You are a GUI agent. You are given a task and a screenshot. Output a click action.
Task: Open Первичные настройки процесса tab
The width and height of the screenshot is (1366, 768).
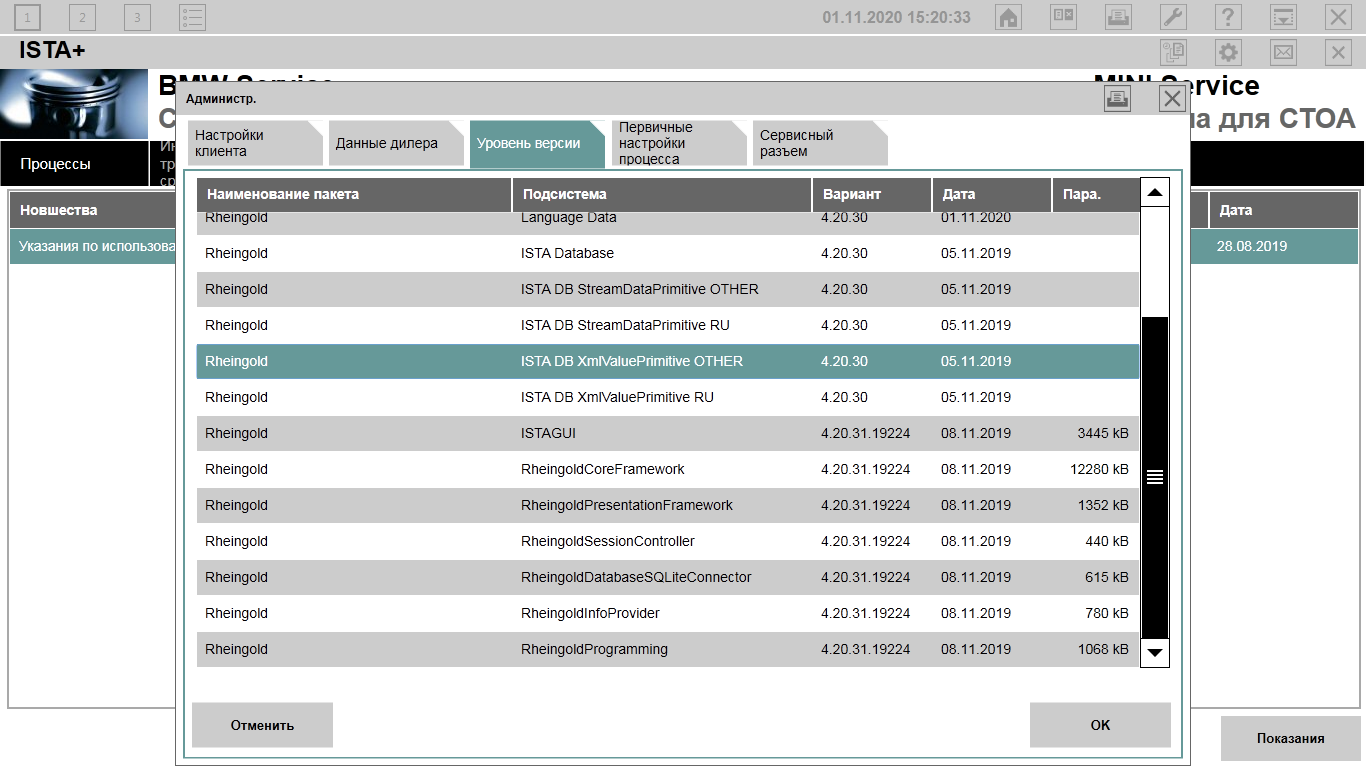pos(678,143)
